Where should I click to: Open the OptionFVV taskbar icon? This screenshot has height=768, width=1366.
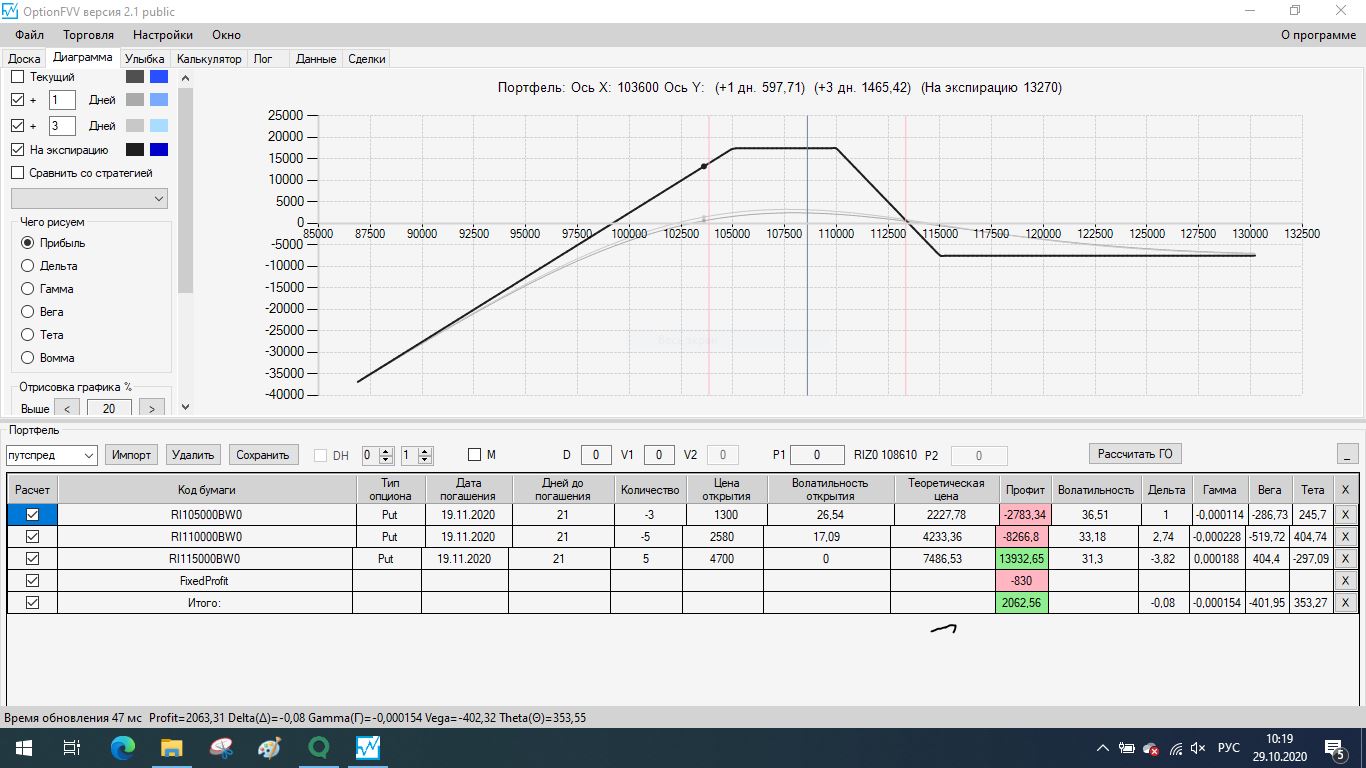[369, 747]
